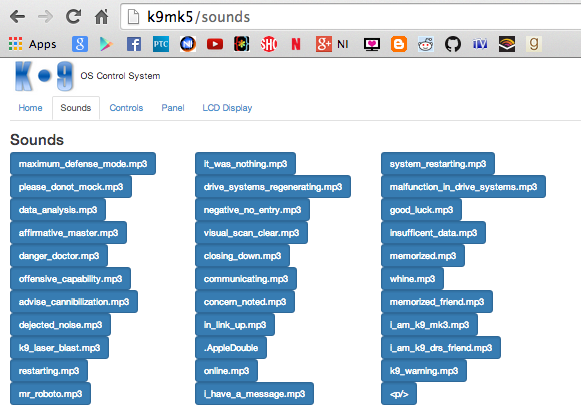Click the browser home icon
Image resolution: width=581 pixels, height=416 pixels.
(101, 17)
